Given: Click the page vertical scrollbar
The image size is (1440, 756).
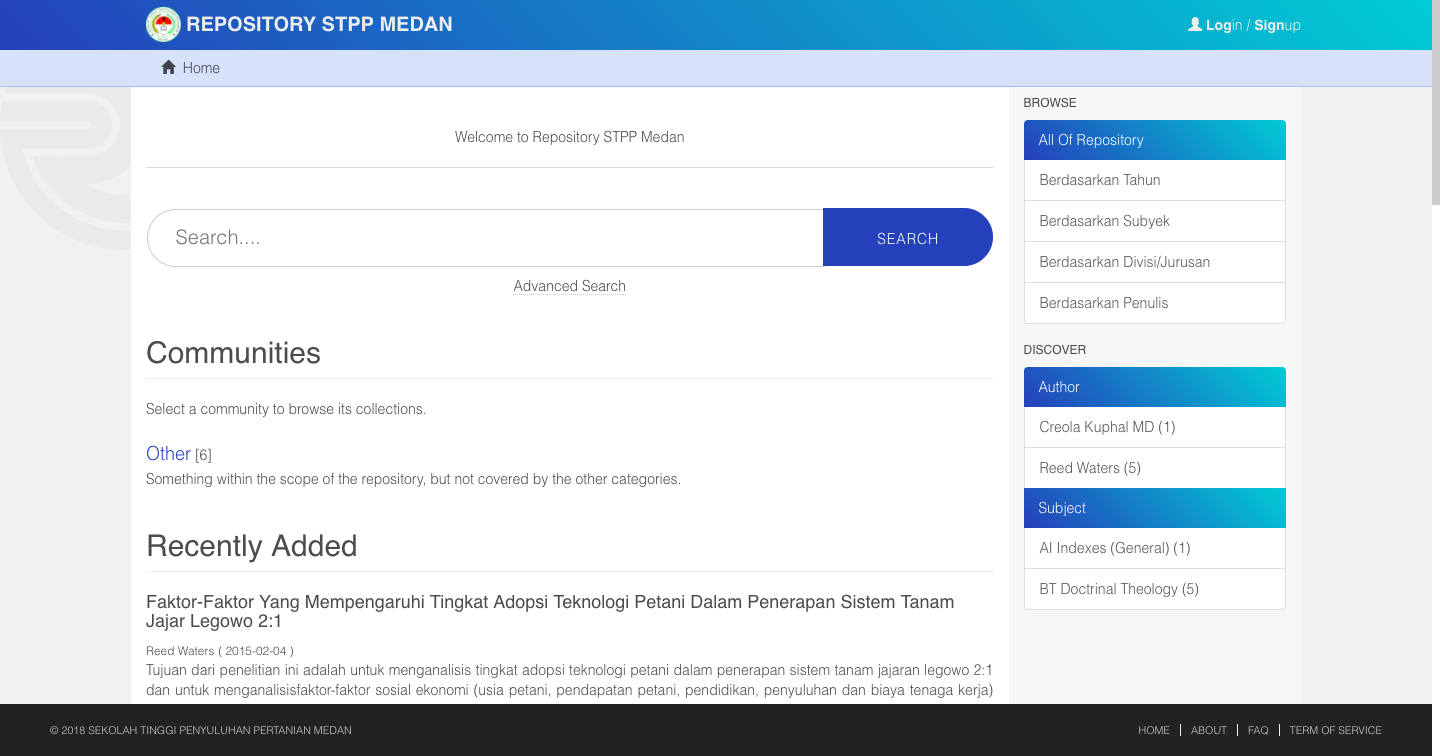Looking at the screenshot, I should point(1435,102).
